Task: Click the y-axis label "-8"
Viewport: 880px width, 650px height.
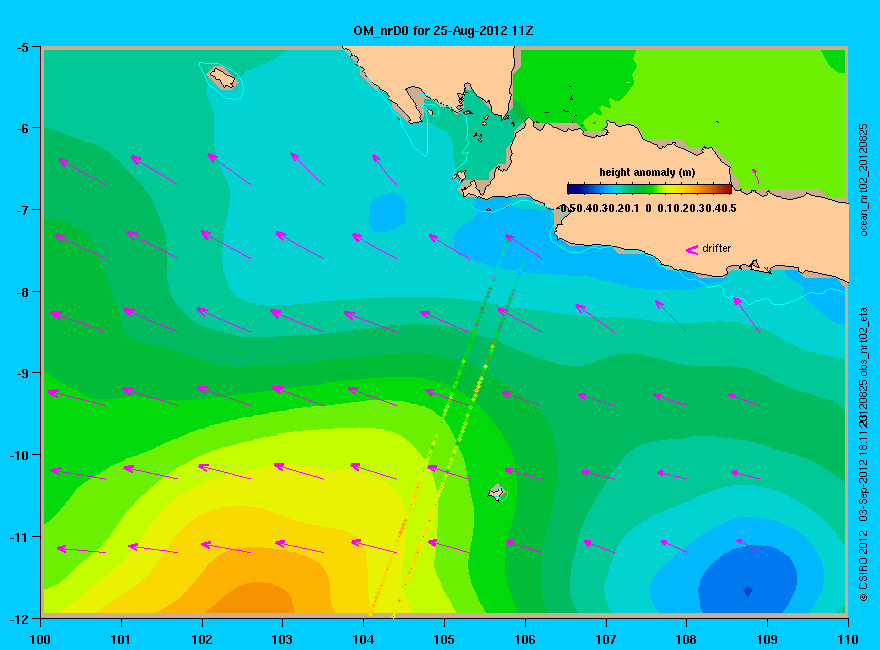Action: pyautogui.click(x=22, y=292)
